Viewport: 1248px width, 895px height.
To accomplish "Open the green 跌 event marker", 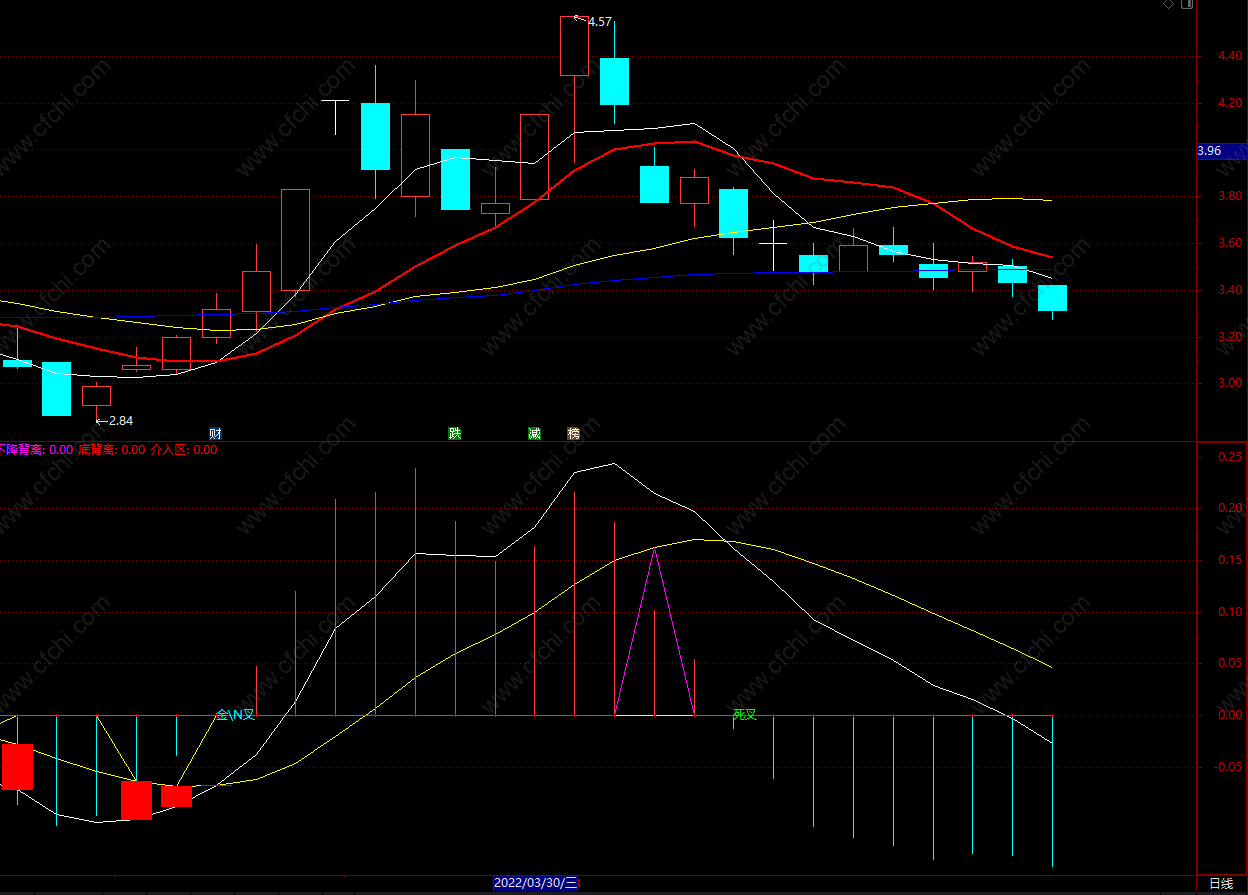I will [455, 433].
